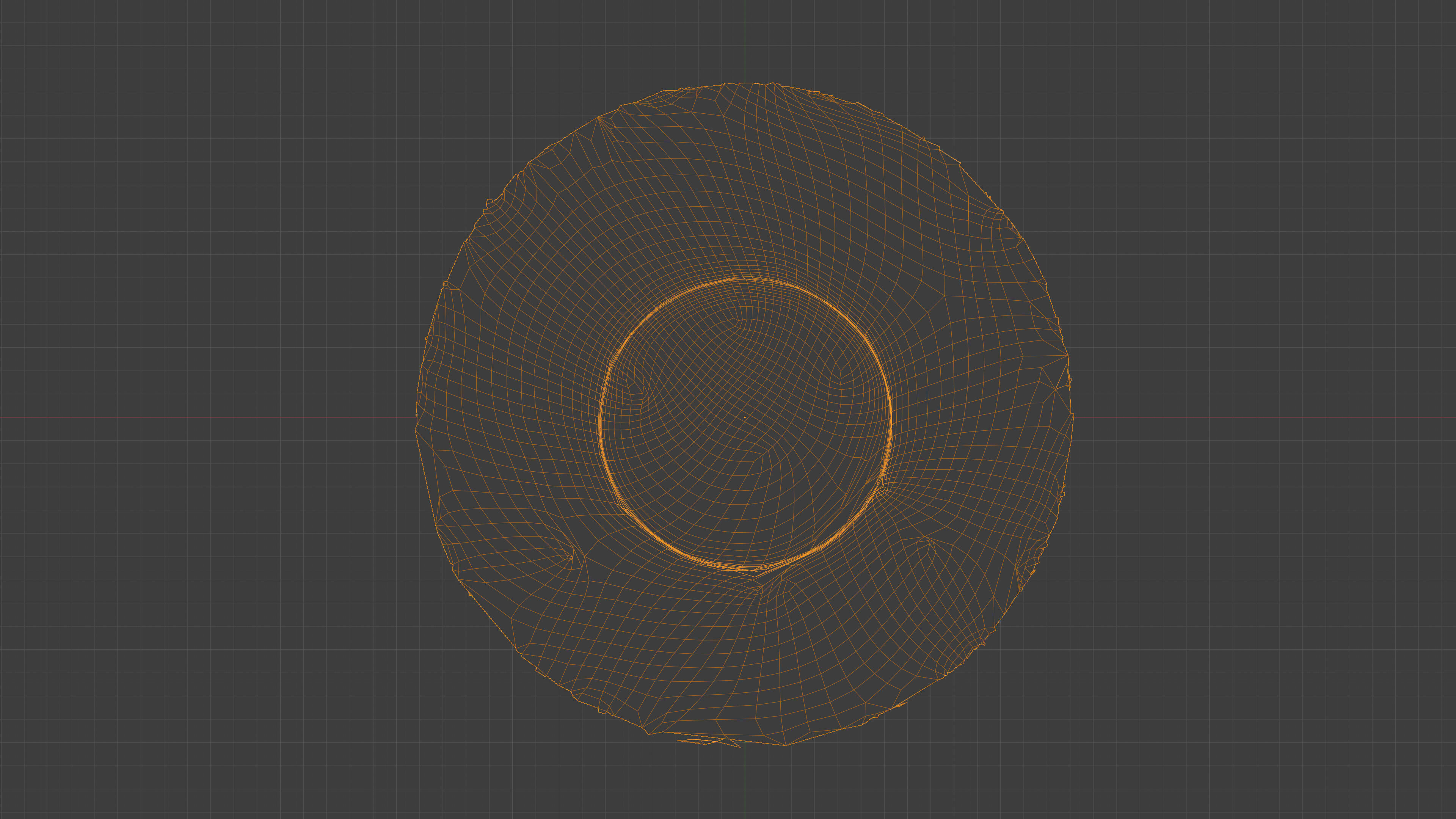Click the bottom-most pointed vertex of the mesh
The image size is (1456, 819).
tap(786, 745)
